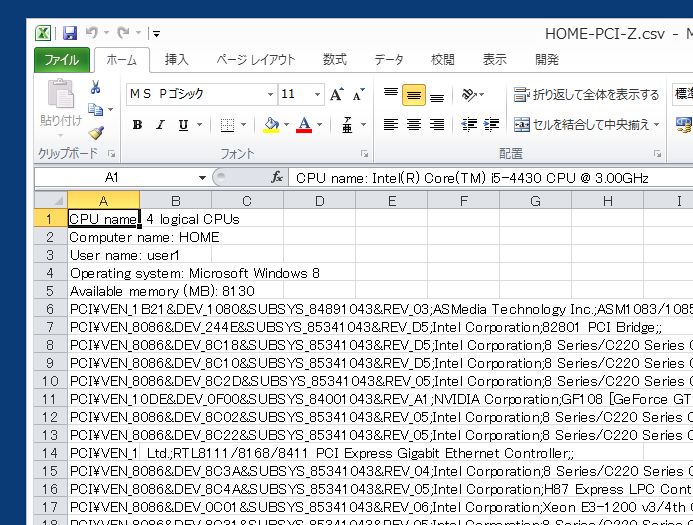This screenshot has width=693, height=525.
Task: Copy the selection with the copy icon
Action: click(95, 109)
